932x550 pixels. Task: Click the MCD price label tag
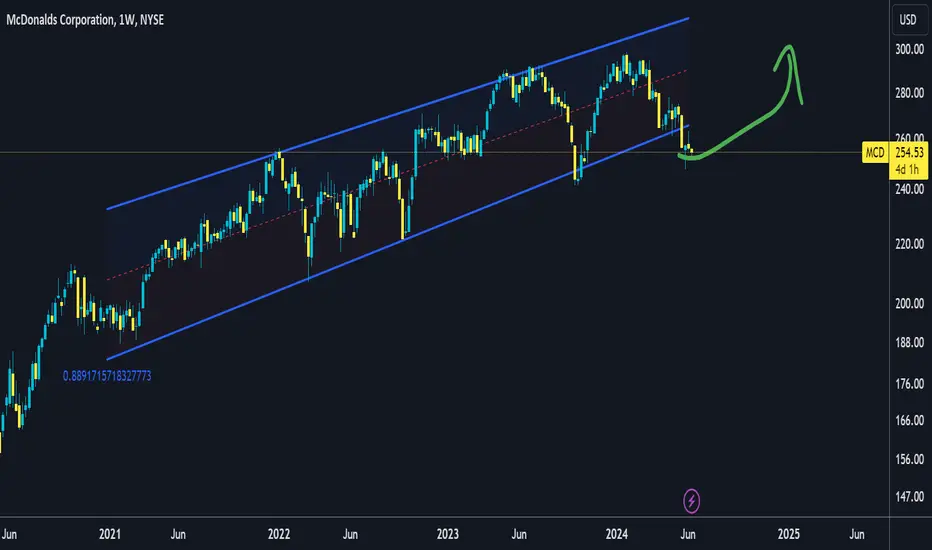874,153
